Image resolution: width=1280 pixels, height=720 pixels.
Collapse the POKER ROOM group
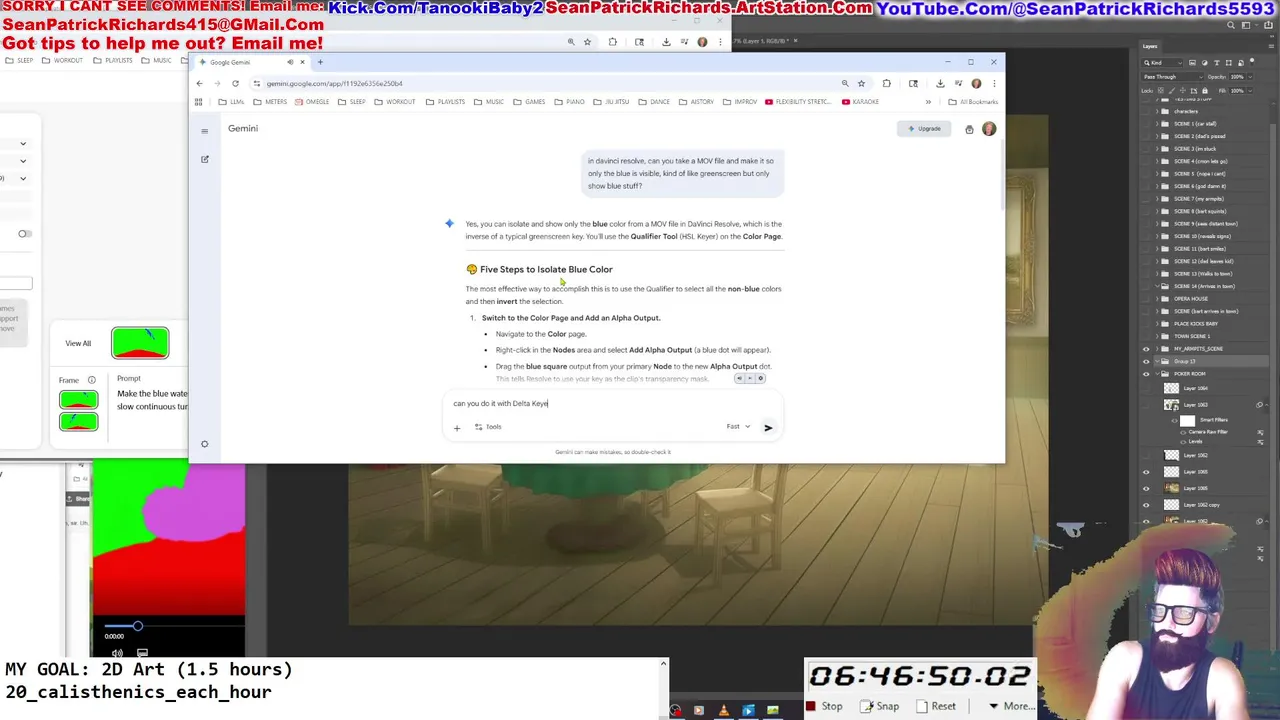(1157, 374)
